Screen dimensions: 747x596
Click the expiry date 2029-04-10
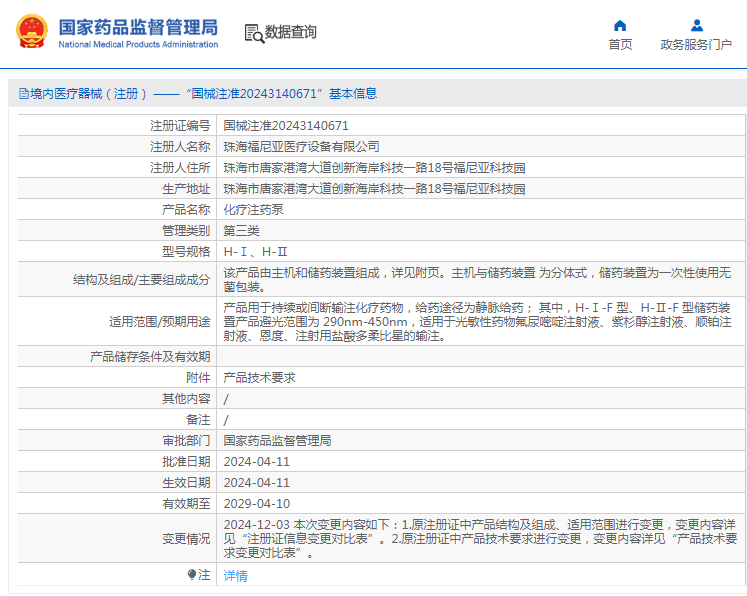click(256, 504)
